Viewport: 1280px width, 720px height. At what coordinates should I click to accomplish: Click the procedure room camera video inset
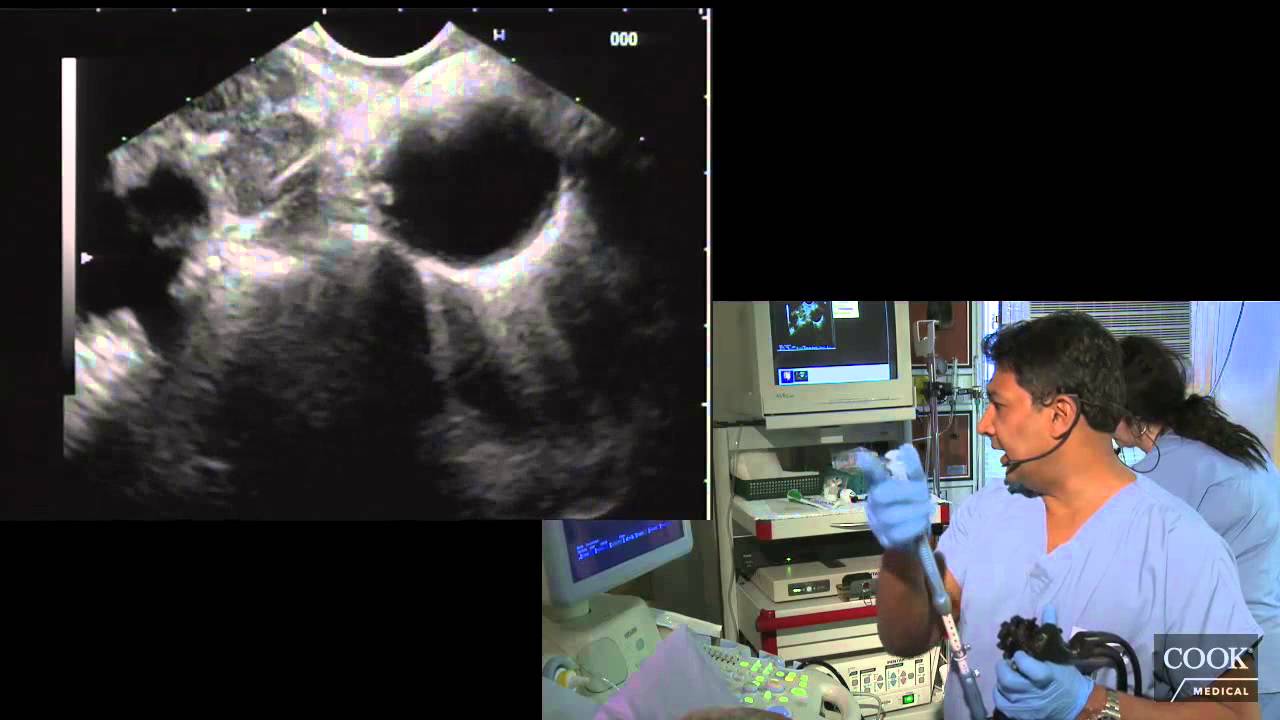(x=911, y=511)
